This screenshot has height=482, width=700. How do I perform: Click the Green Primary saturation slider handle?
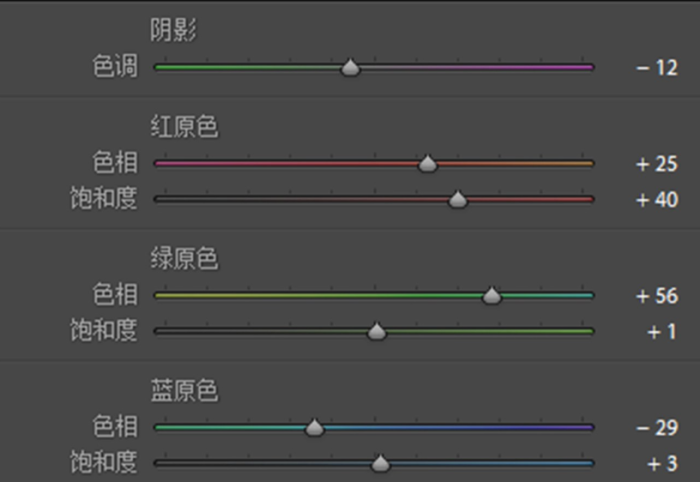point(377,332)
